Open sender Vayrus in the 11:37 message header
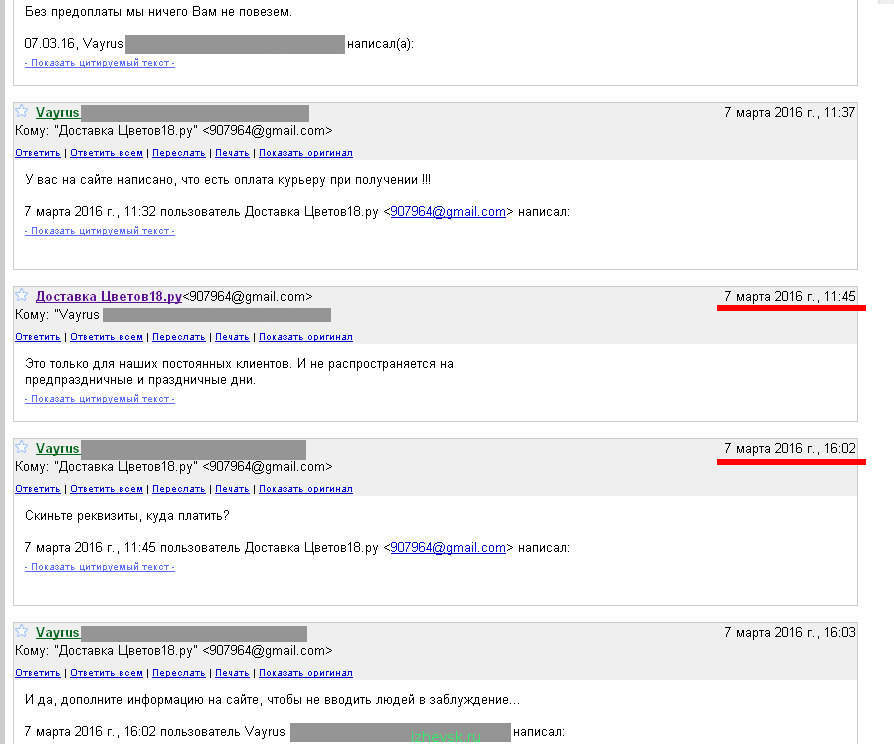This screenshot has width=894, height=744. point(58,112)
